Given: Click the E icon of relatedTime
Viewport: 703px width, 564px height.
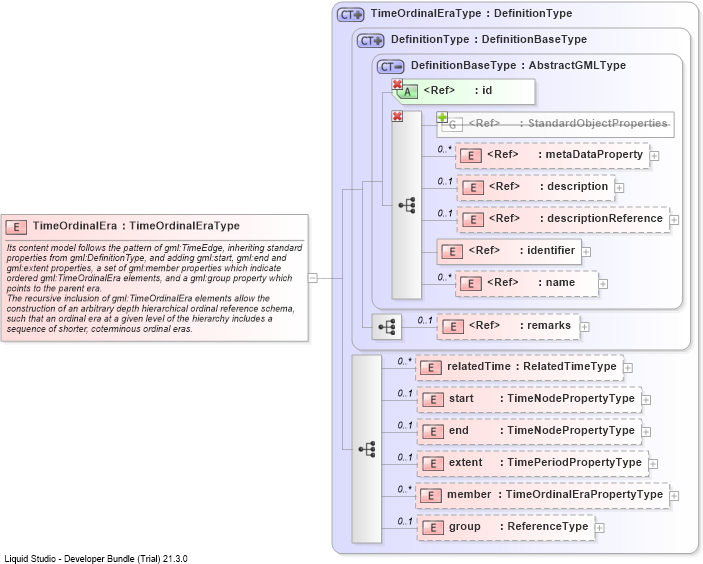Looking at the screenshot, I should tap(431, 368).
